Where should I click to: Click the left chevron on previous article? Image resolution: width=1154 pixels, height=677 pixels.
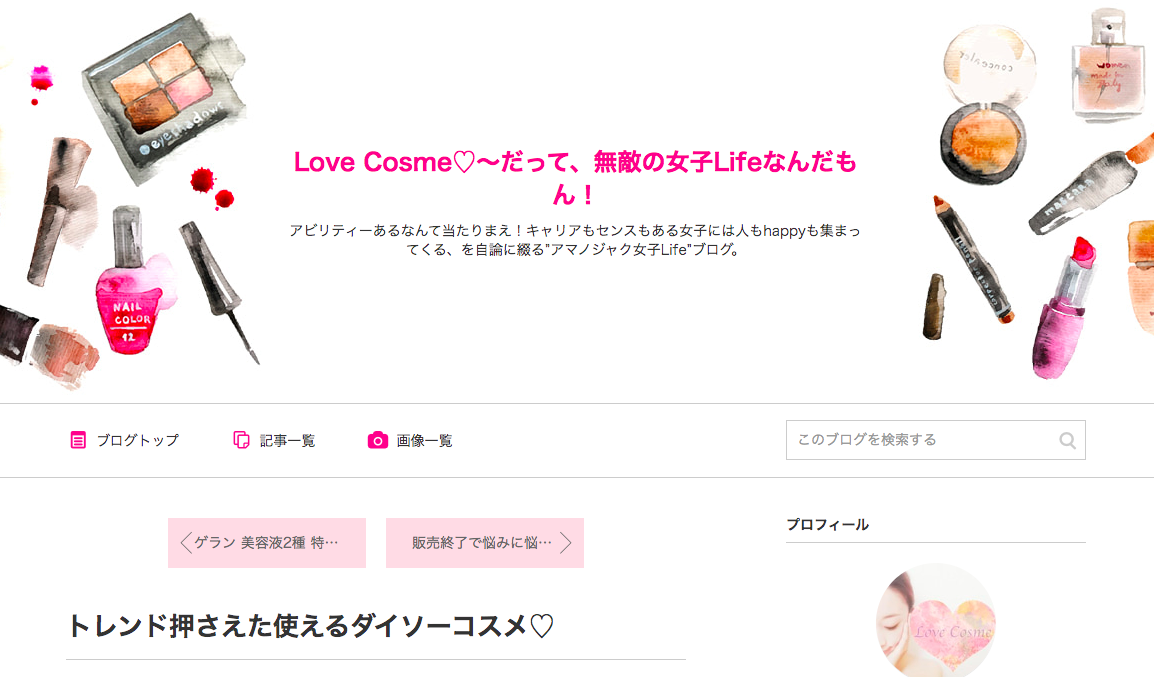(x=186, y=543)
